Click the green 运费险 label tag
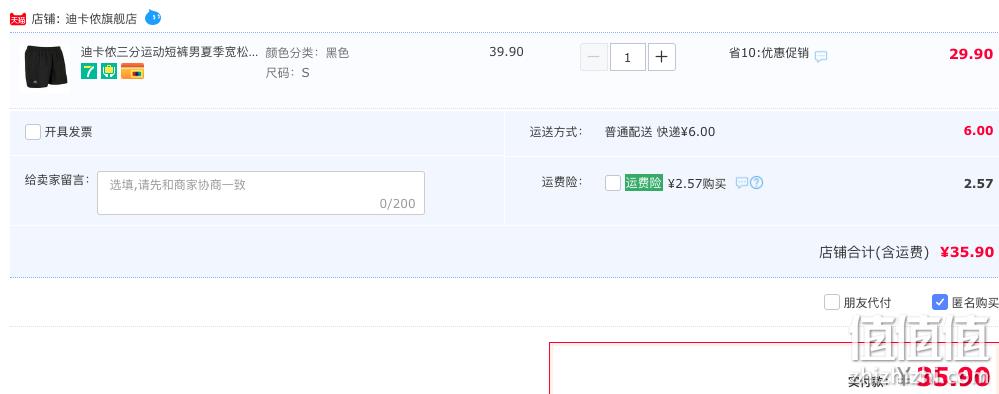 point(643,183)
